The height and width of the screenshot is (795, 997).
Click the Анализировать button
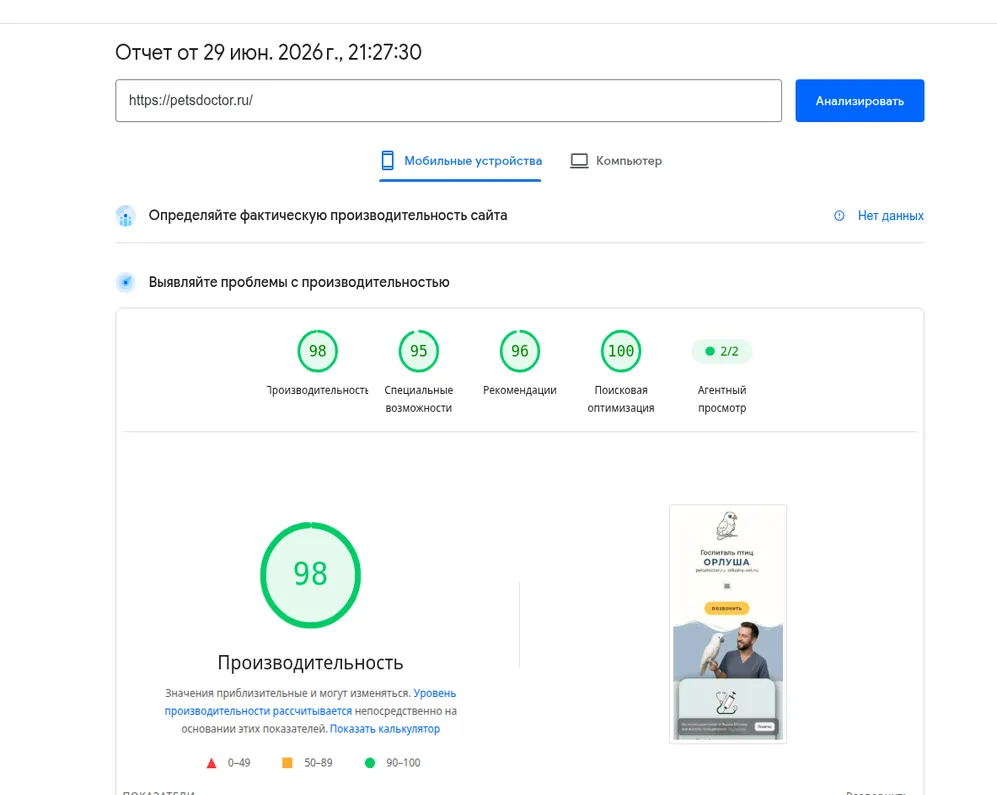pyautogui.click(x=860, y=100)
